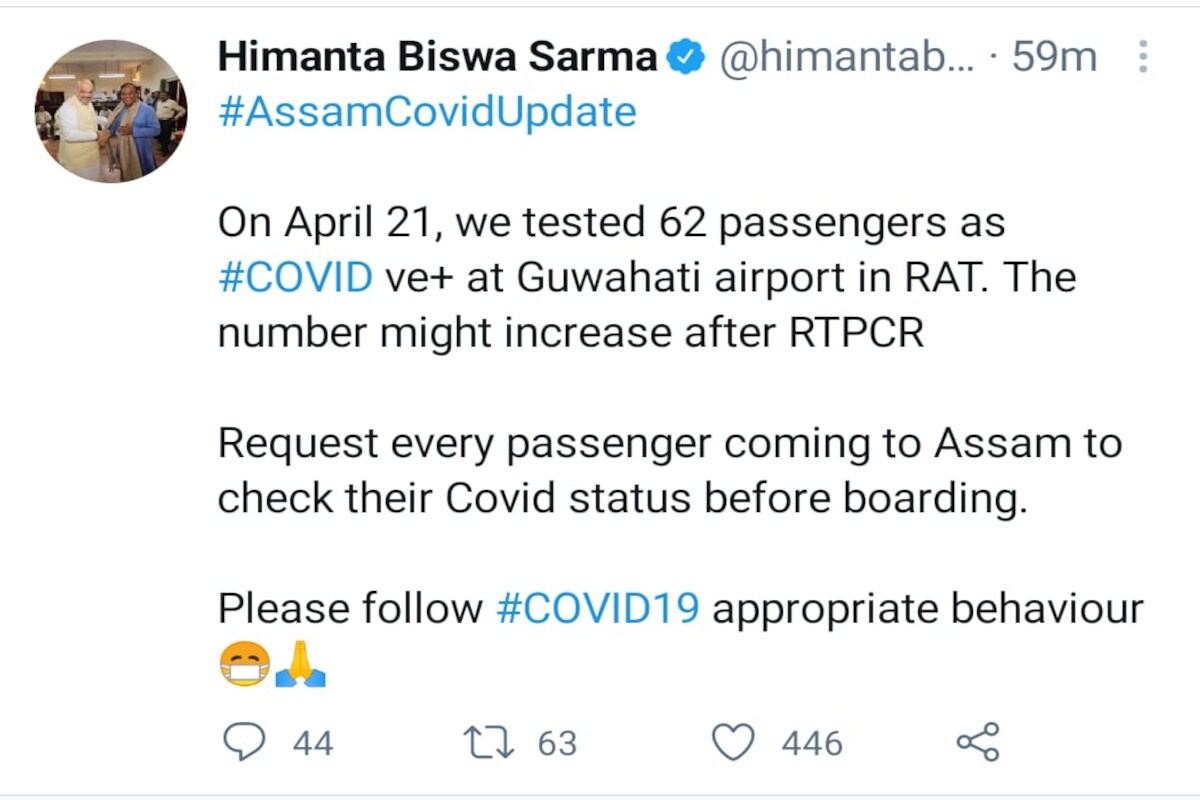Click the blue verified badge
This screenshot has height=800, width=1200.
click(686, 58)
